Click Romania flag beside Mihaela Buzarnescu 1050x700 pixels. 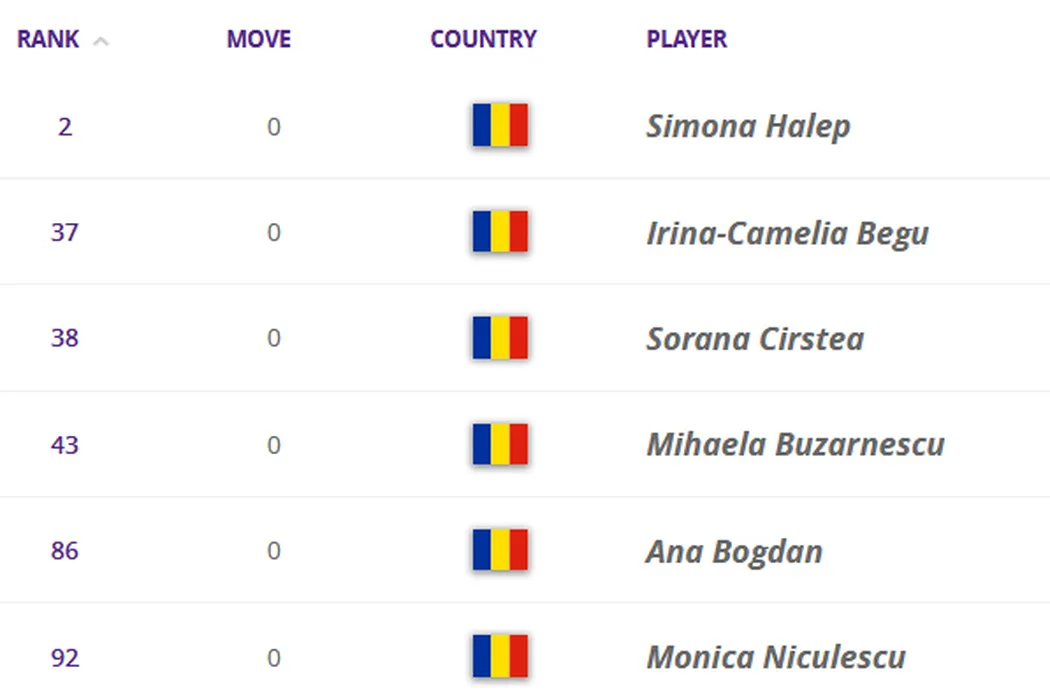500,444
